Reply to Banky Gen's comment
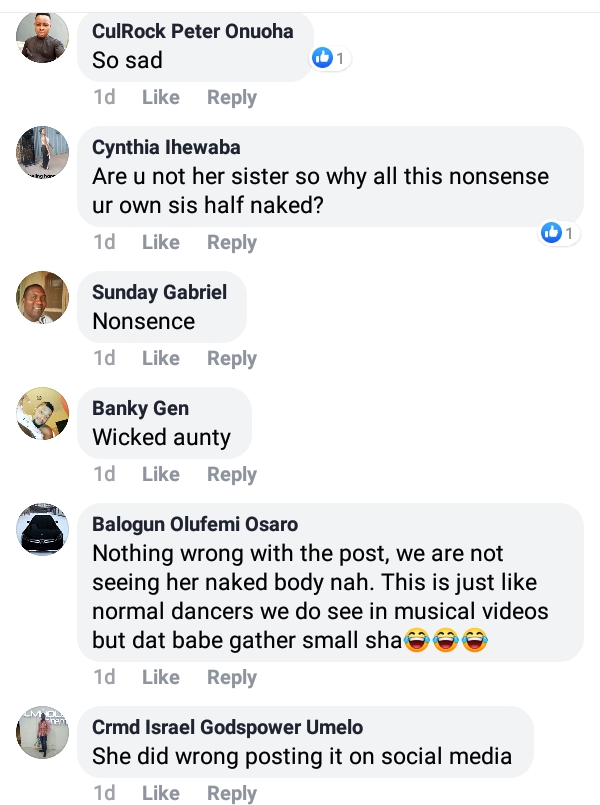This screenshot has height=805, width=600. pyautogui.click(x=232, y=474)
